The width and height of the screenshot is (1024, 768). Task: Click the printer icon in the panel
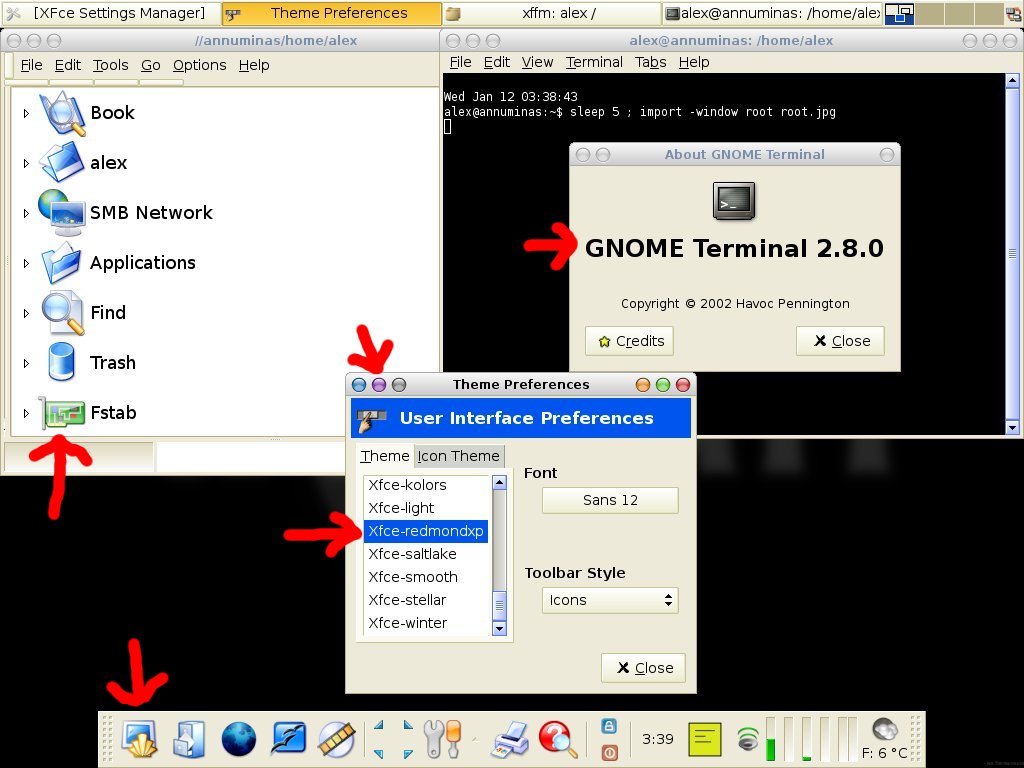coord(510,739)
